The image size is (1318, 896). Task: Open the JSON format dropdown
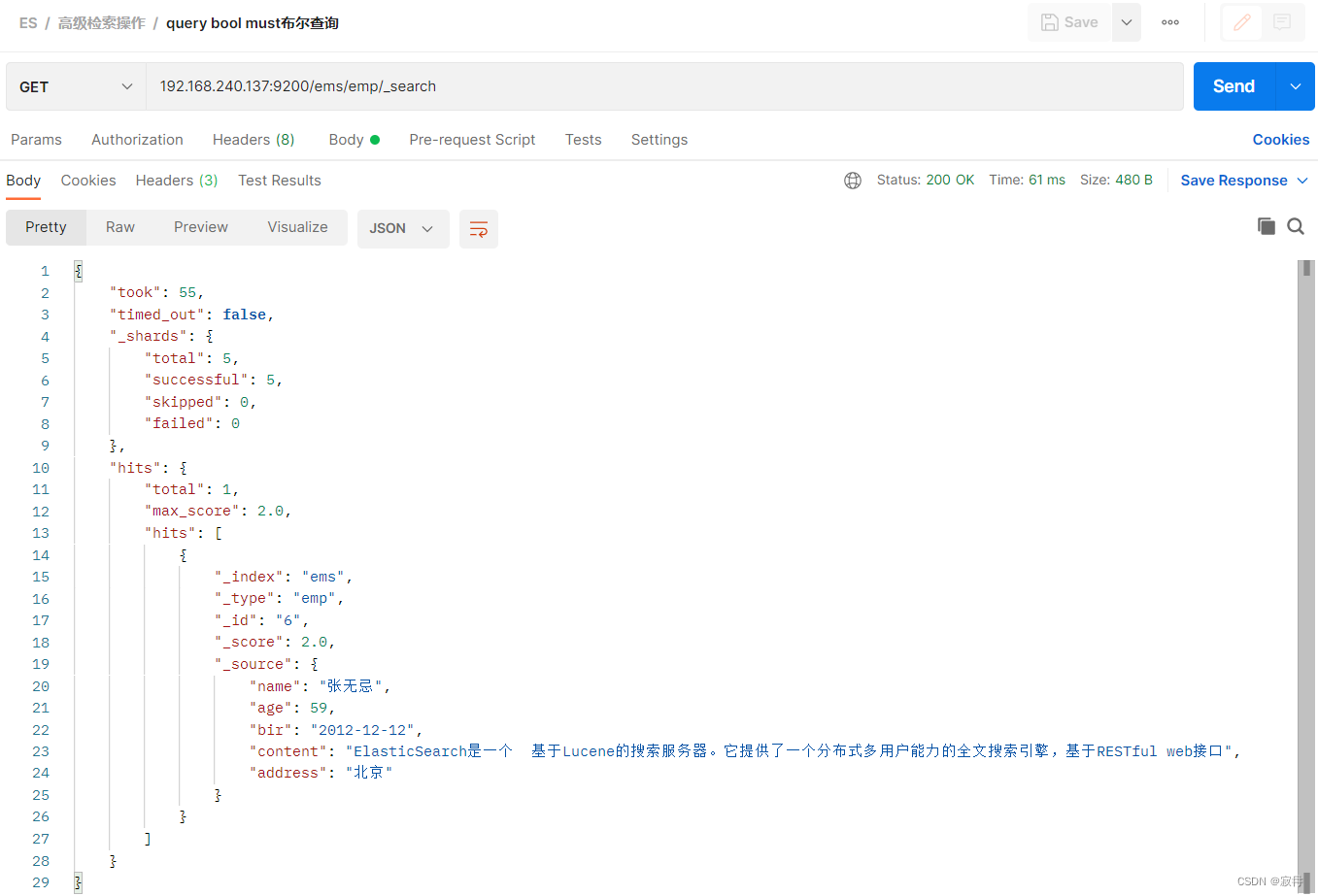[403, 229]
